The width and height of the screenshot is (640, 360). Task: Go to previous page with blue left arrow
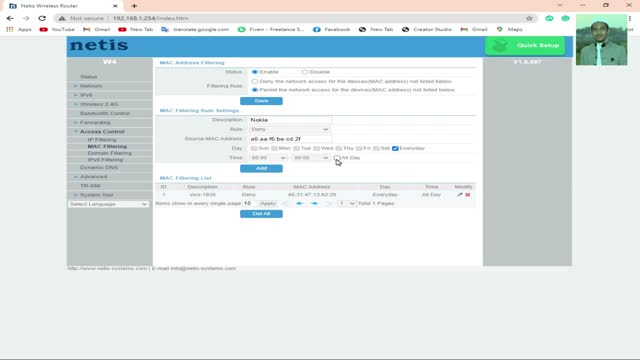coord(300,203)
